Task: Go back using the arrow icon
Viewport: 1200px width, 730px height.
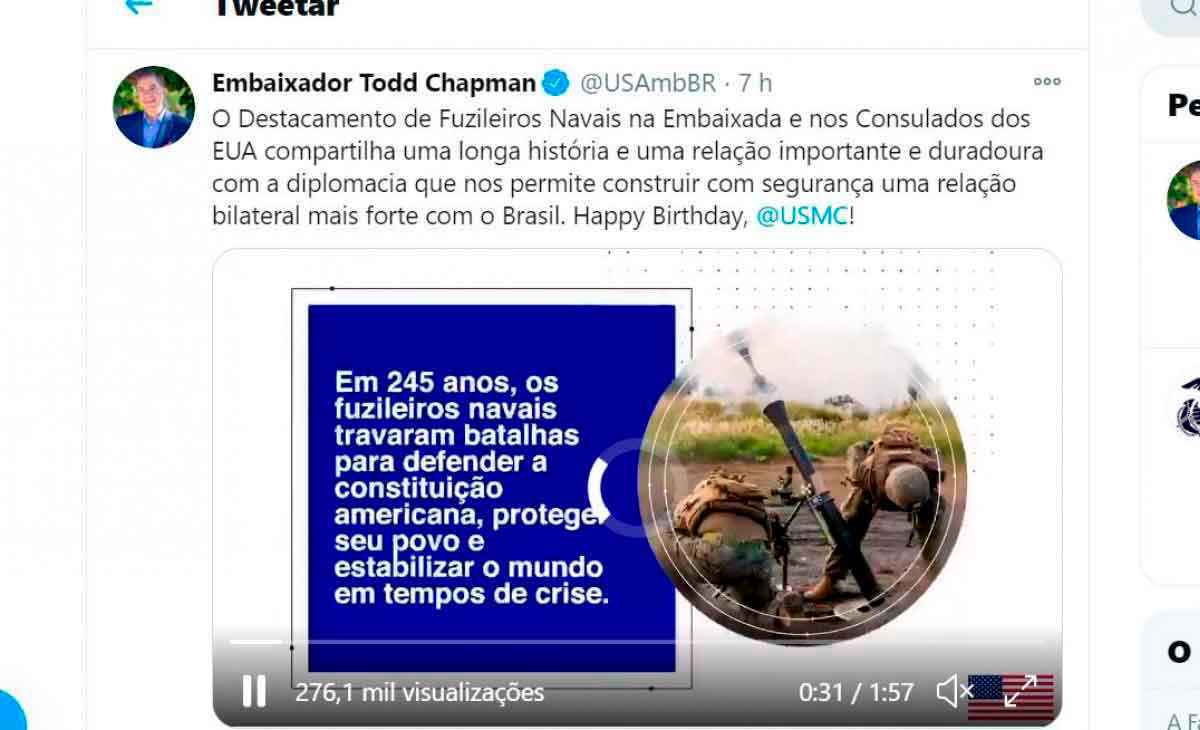Action: click(x=139, y=6)
